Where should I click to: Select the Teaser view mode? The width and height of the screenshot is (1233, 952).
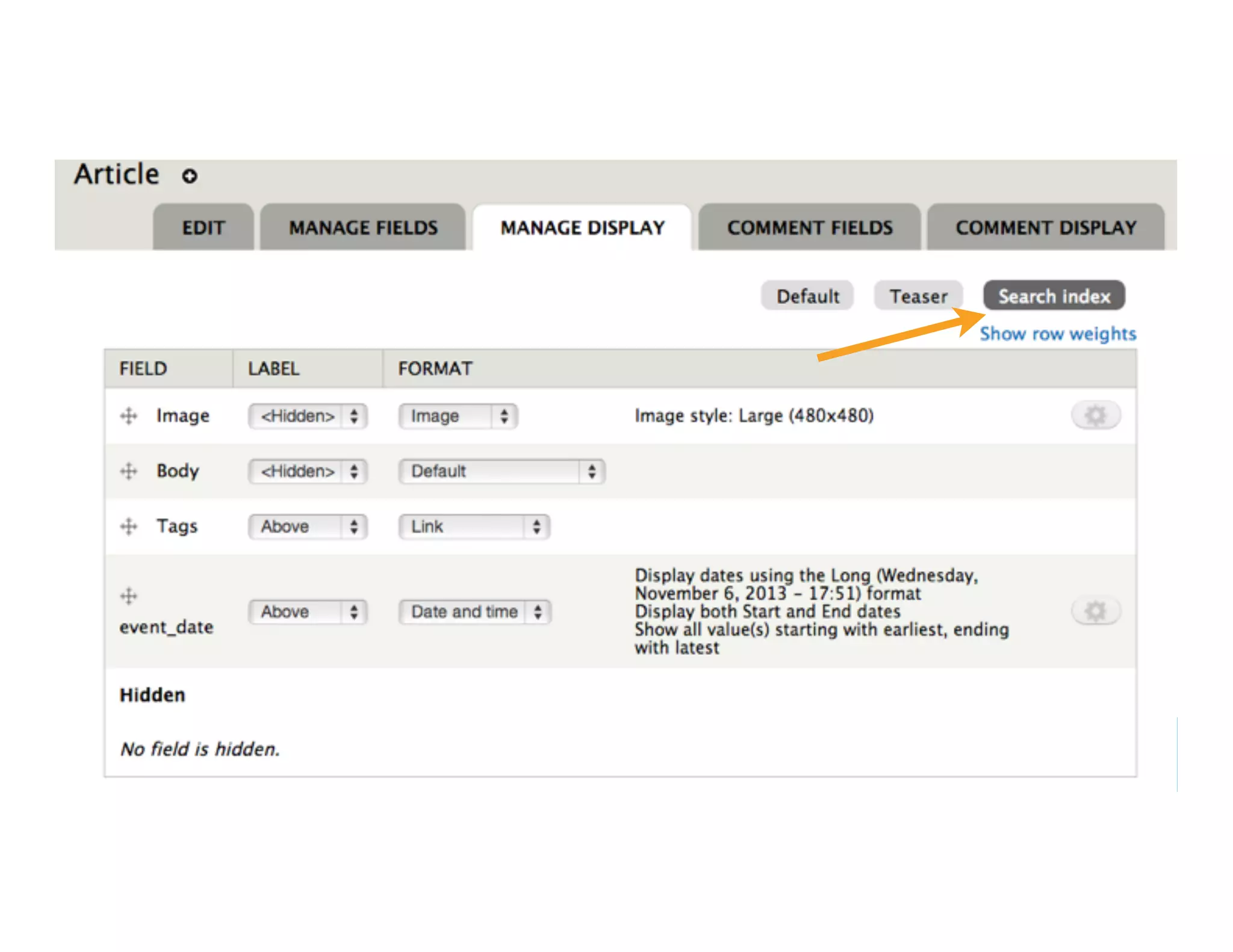pos(918,296)
